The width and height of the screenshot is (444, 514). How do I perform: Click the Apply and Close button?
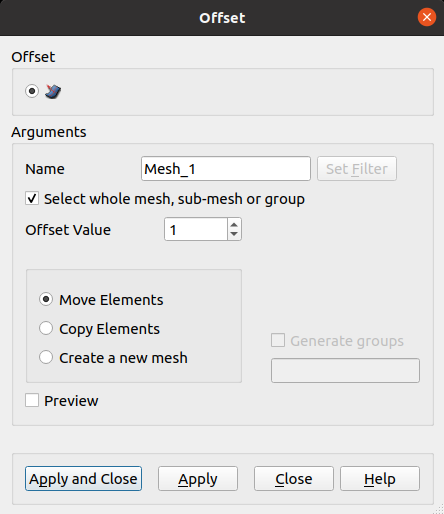point(83,479)
